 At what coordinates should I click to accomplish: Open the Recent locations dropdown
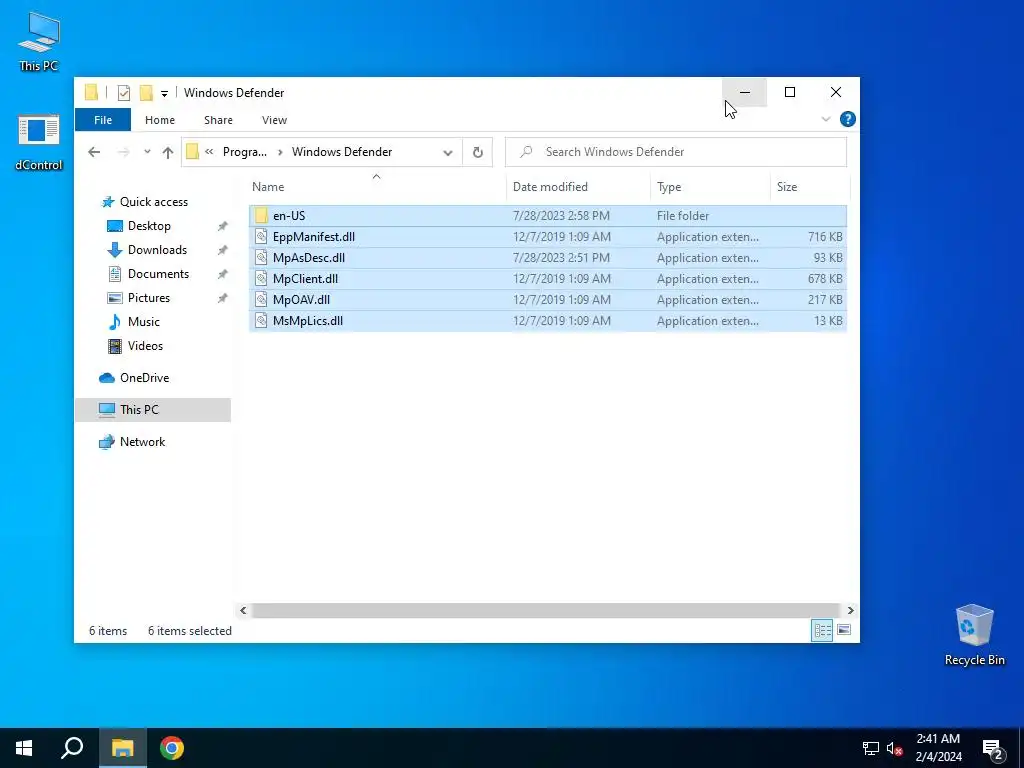click(x=148, y=152)
